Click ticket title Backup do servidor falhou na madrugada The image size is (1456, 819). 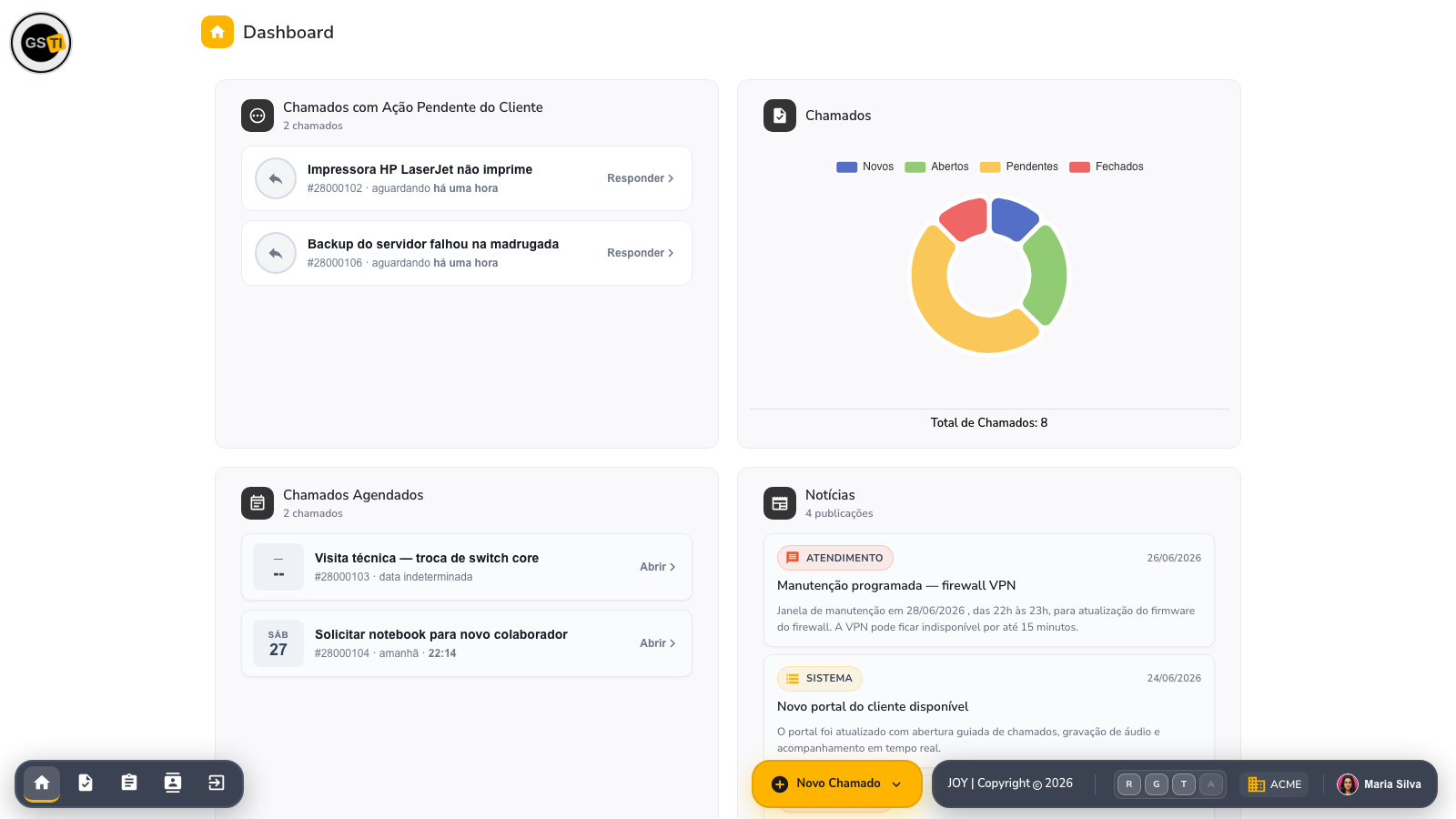(x=433, y=244)
